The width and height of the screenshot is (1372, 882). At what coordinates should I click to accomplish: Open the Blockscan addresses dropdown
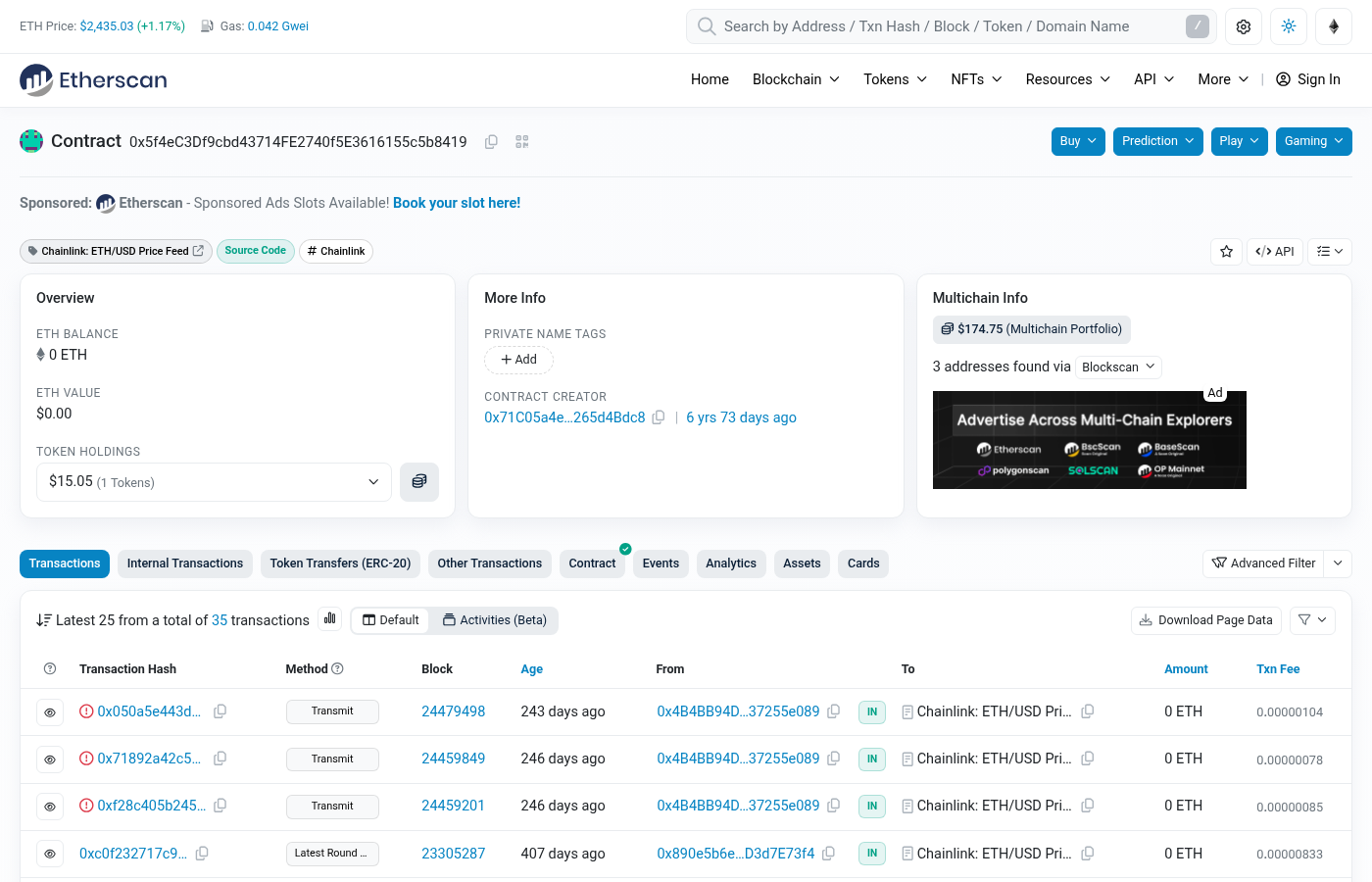coord(1118,367)
